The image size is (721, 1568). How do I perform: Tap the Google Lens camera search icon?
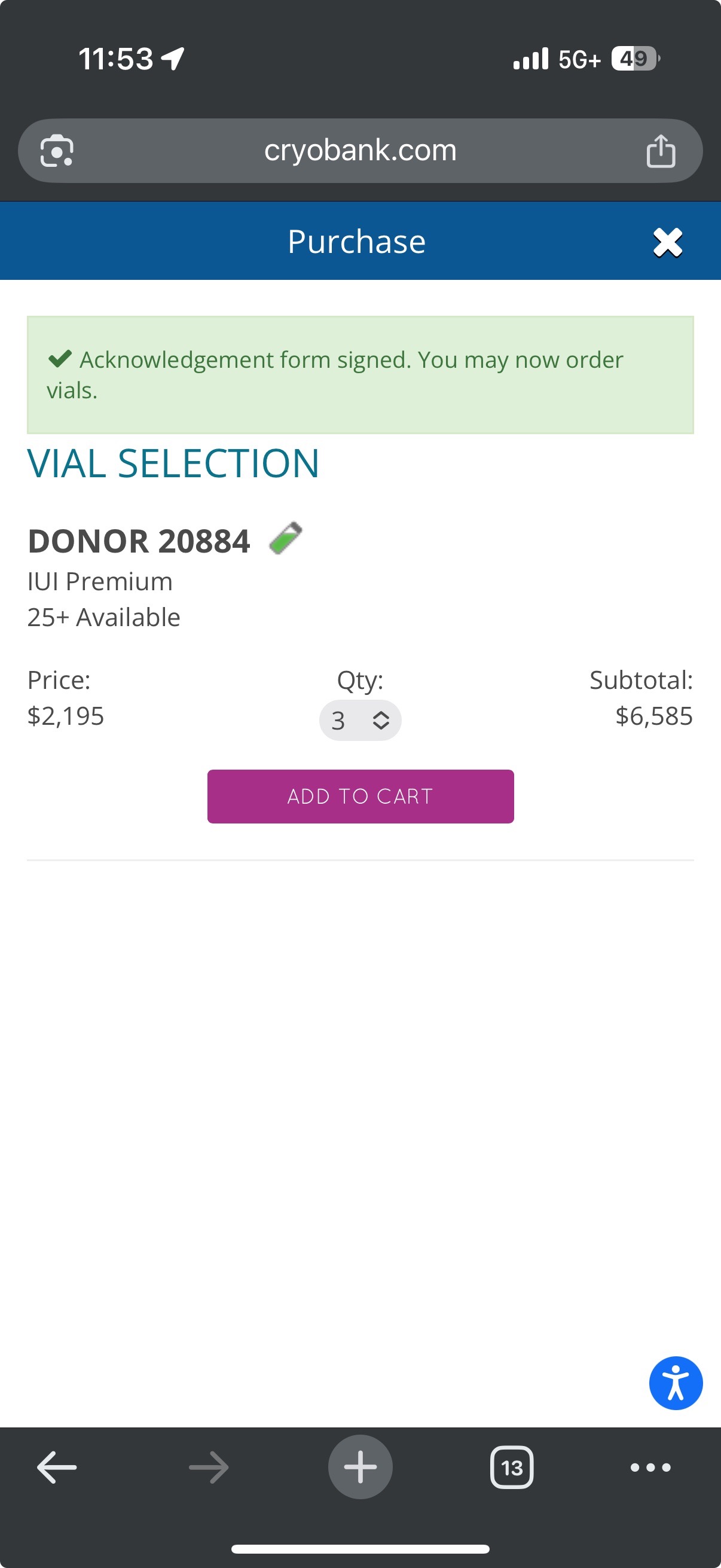pyautogui.click(x=57, y=150)
